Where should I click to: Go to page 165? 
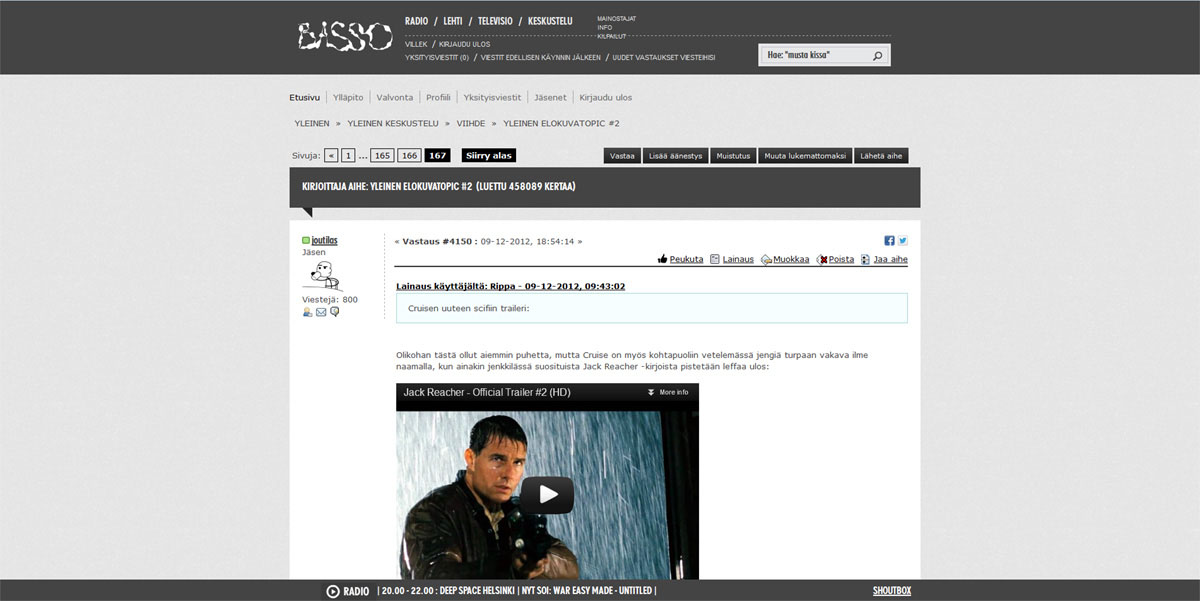(x=382, y=155)
